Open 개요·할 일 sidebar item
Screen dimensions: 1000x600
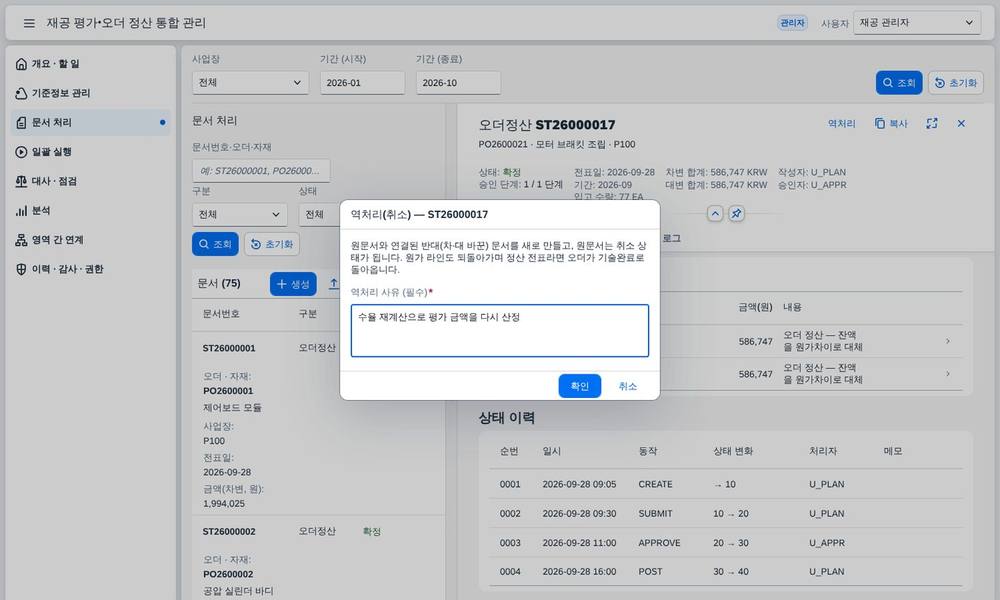pyautogui.click(x=91, y=64)
